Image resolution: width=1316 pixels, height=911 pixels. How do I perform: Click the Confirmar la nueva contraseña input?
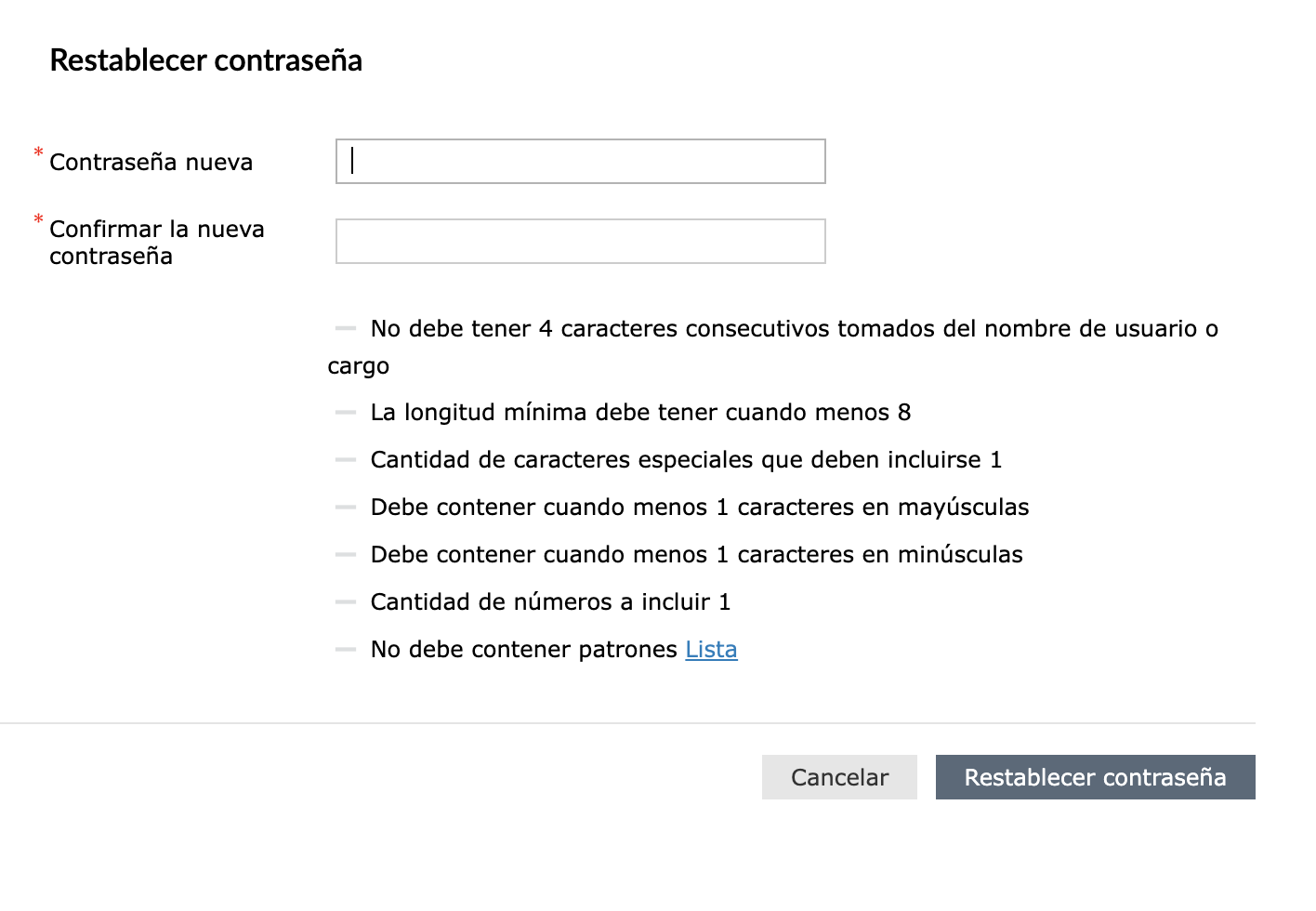click(580, 242)
